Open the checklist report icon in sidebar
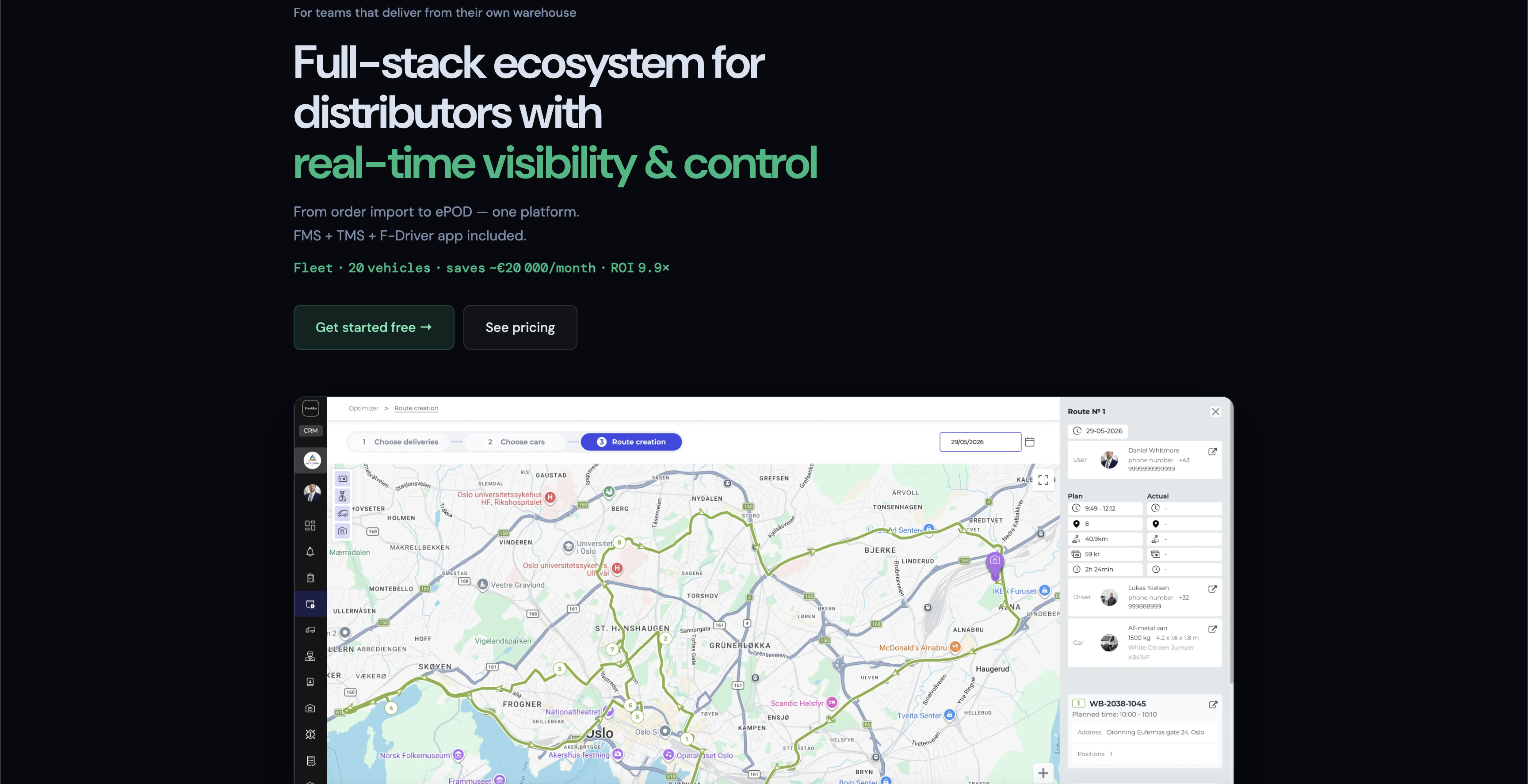The width and height of the screenshot is (1528, 784). [310, 761]
